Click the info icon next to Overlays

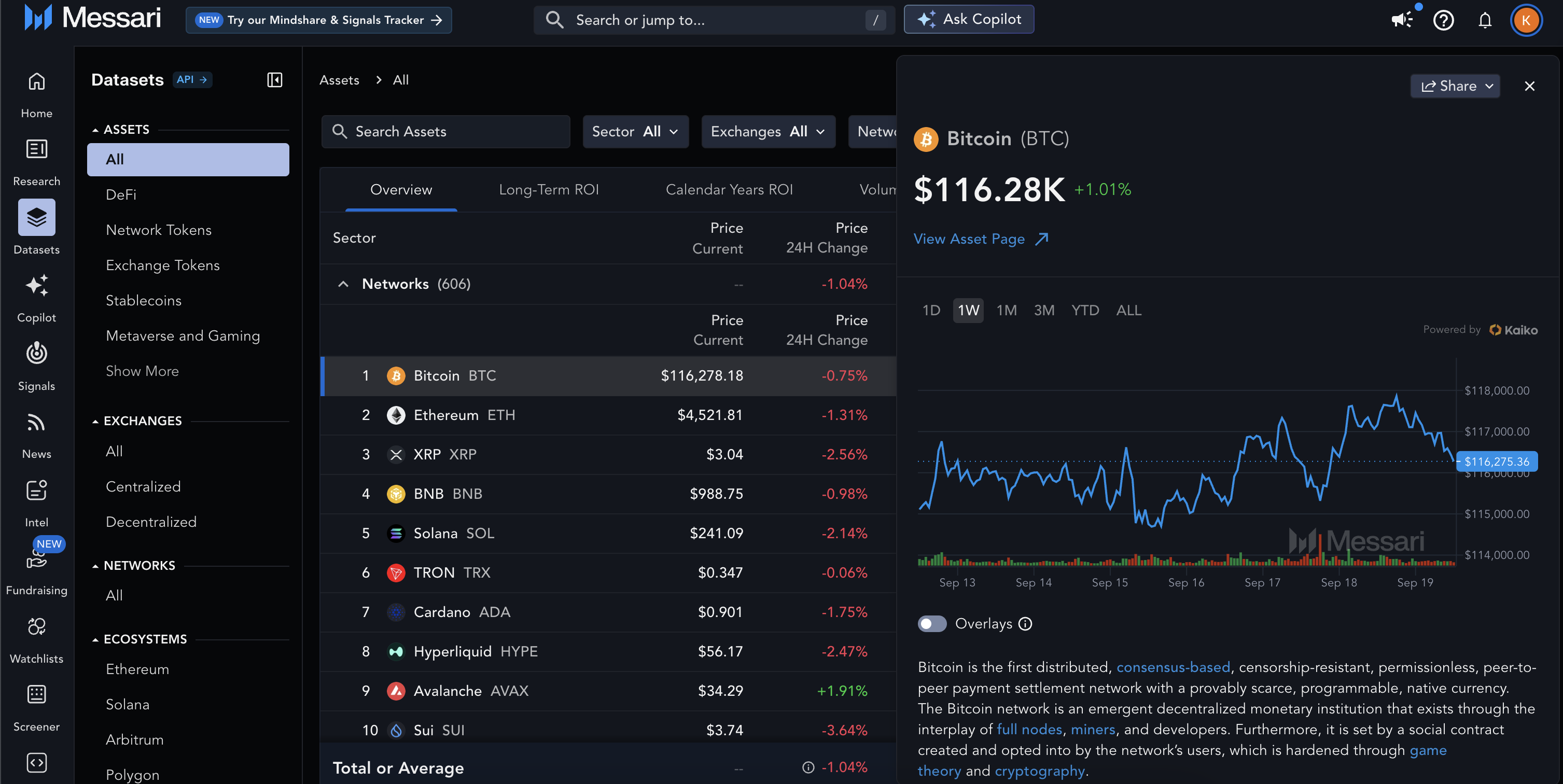tap(1025, 624)
